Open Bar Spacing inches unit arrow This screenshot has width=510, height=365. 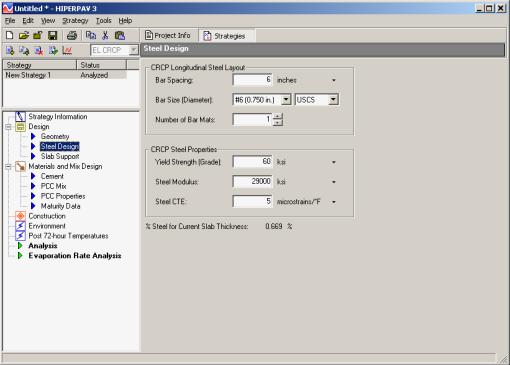tap(334, 80)
